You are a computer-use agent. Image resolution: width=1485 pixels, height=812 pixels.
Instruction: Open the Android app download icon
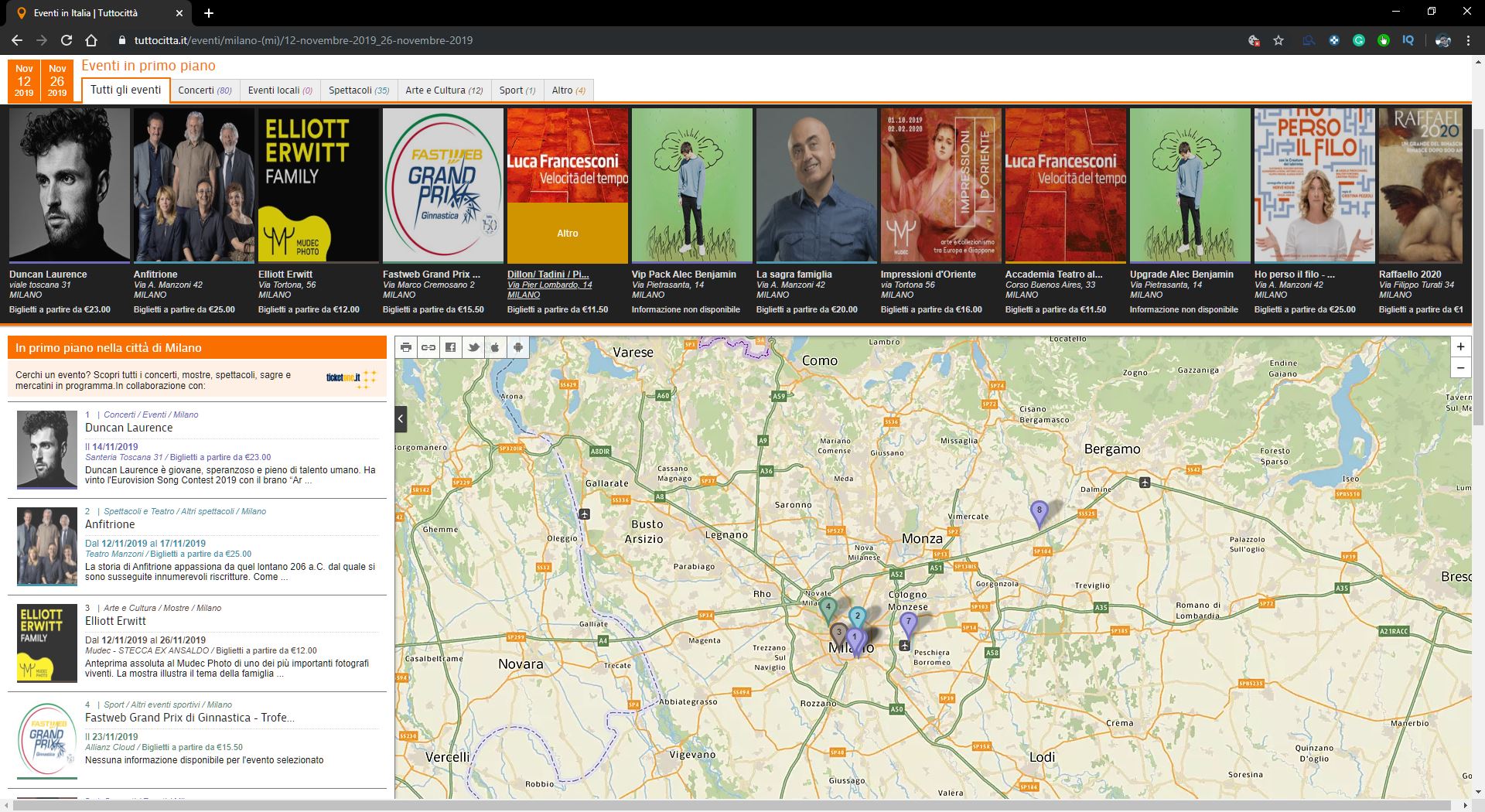[x=517, y=347]
